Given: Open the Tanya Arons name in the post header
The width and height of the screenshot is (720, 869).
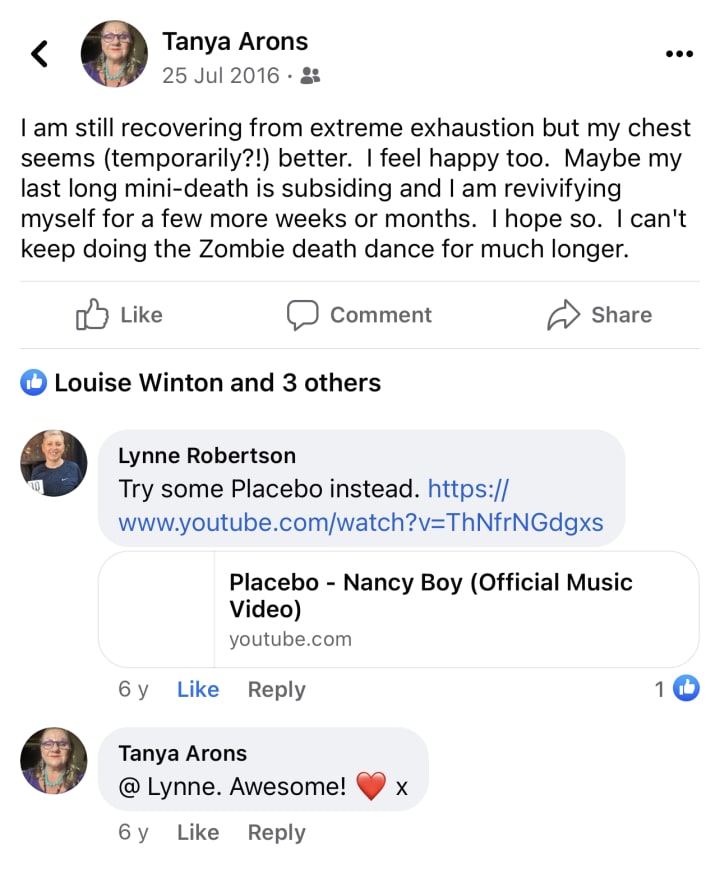Looking at the screenshot, I should 235,42.
